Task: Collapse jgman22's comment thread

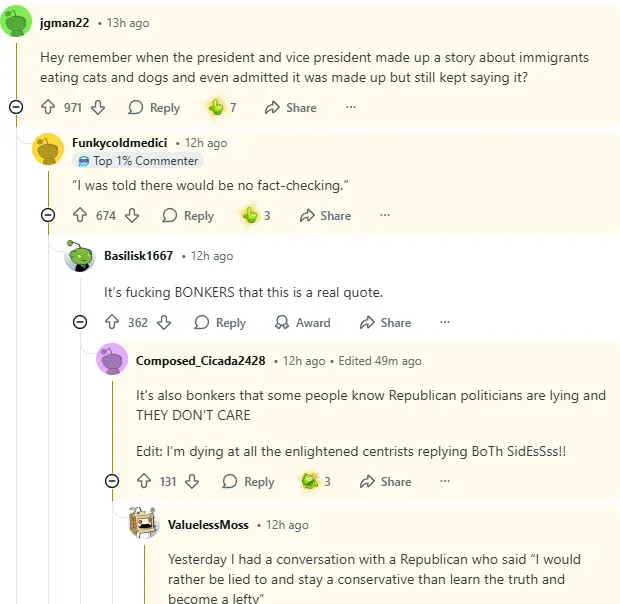Action: pos(15,107)
